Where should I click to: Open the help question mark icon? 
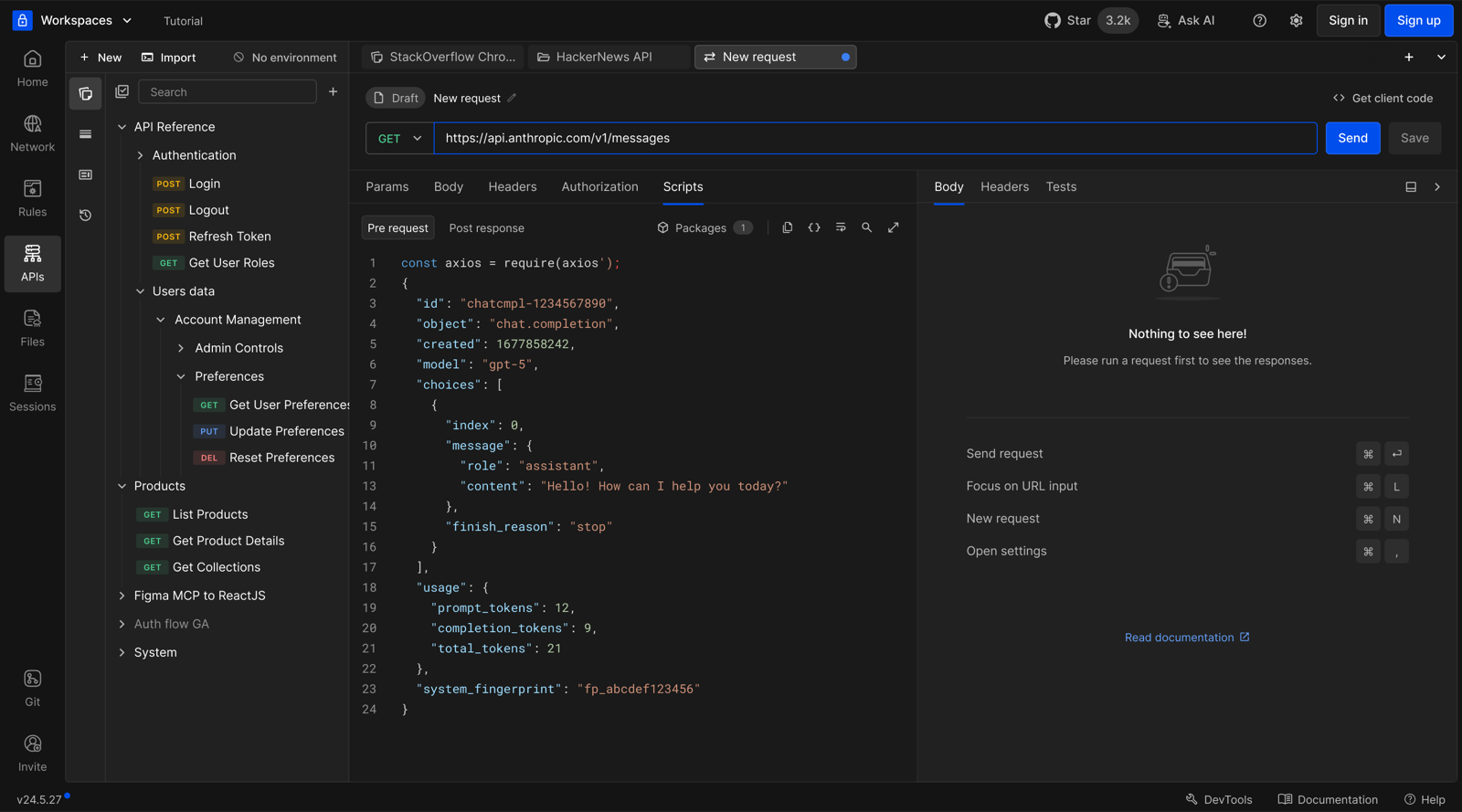point(1259,20)
